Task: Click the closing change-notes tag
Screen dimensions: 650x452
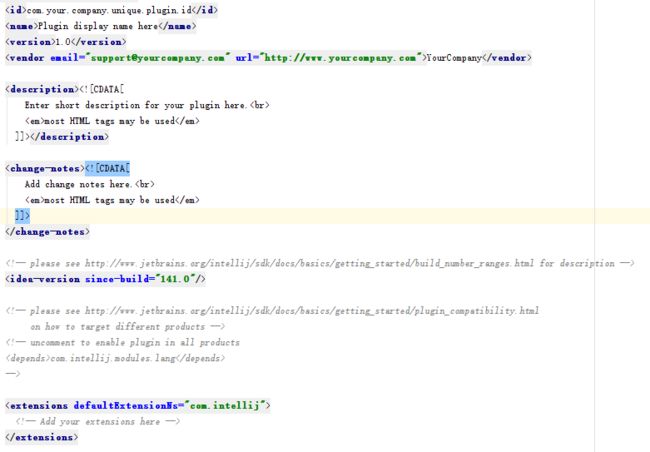Action: pyautogui.click(x=47, y=231)
